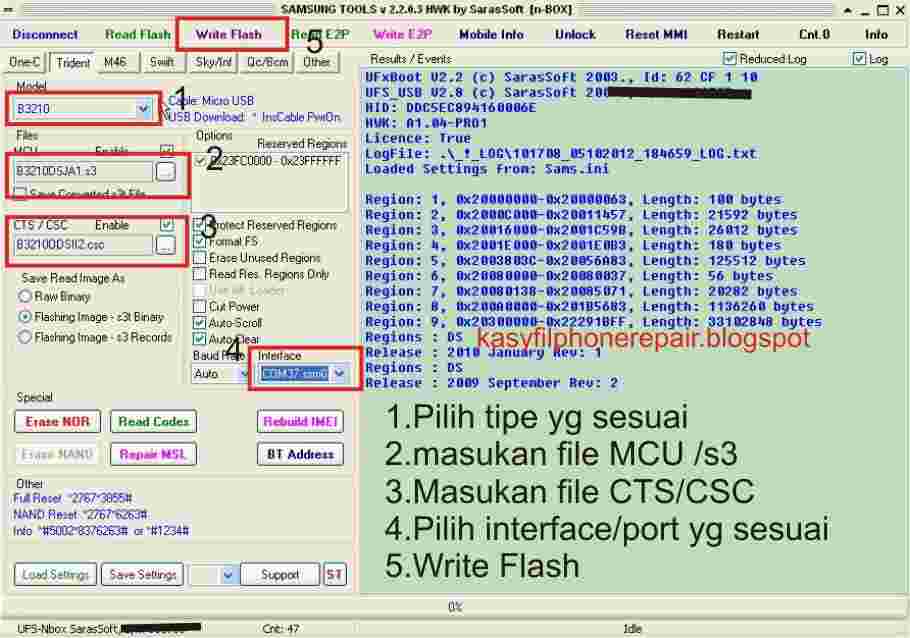Toggle the Auto-Clear checkbox
The height and width of the screenshot is (638, 910).
199,338
